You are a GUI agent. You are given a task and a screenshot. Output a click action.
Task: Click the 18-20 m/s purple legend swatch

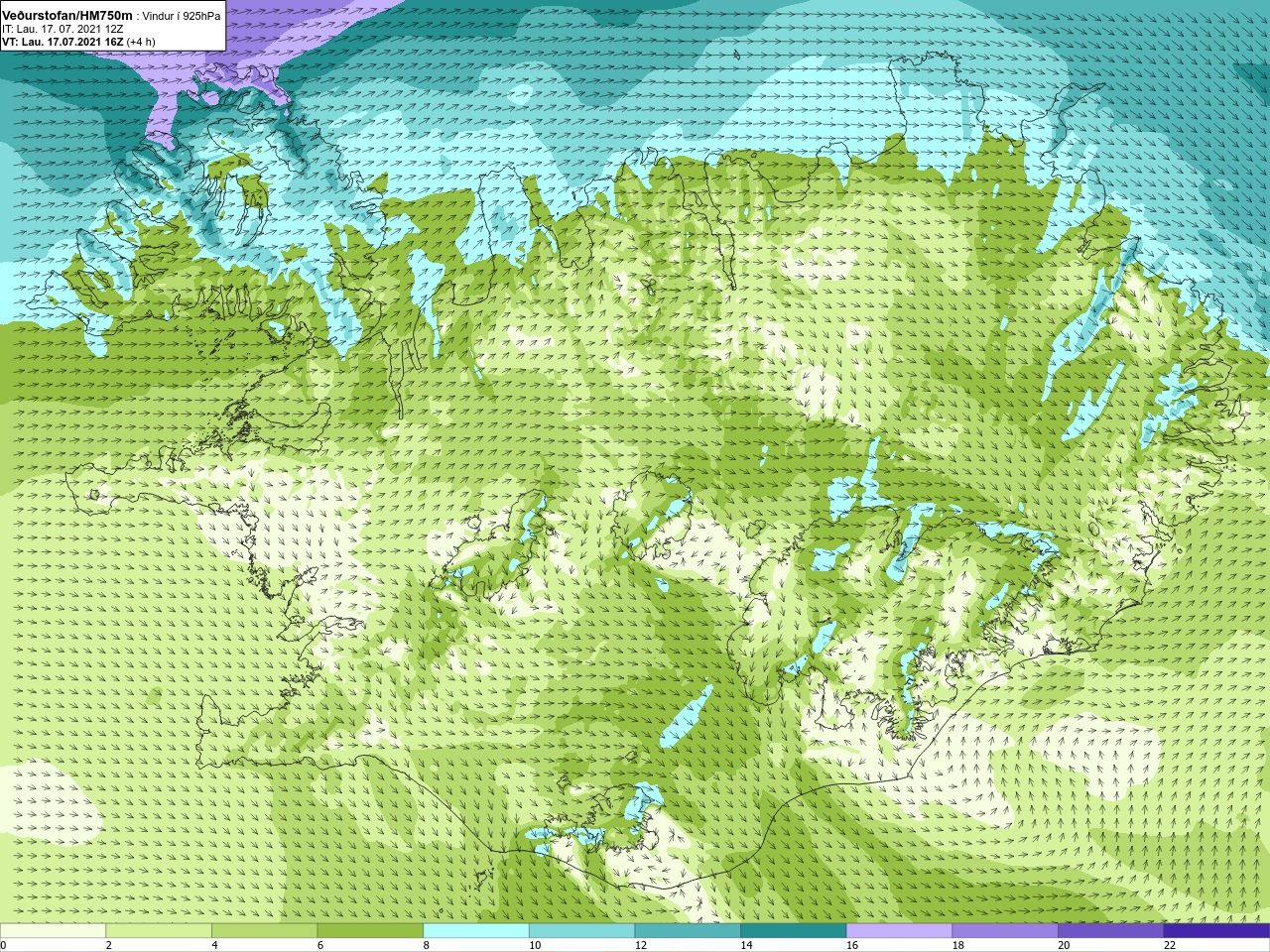pos(1005,931)
